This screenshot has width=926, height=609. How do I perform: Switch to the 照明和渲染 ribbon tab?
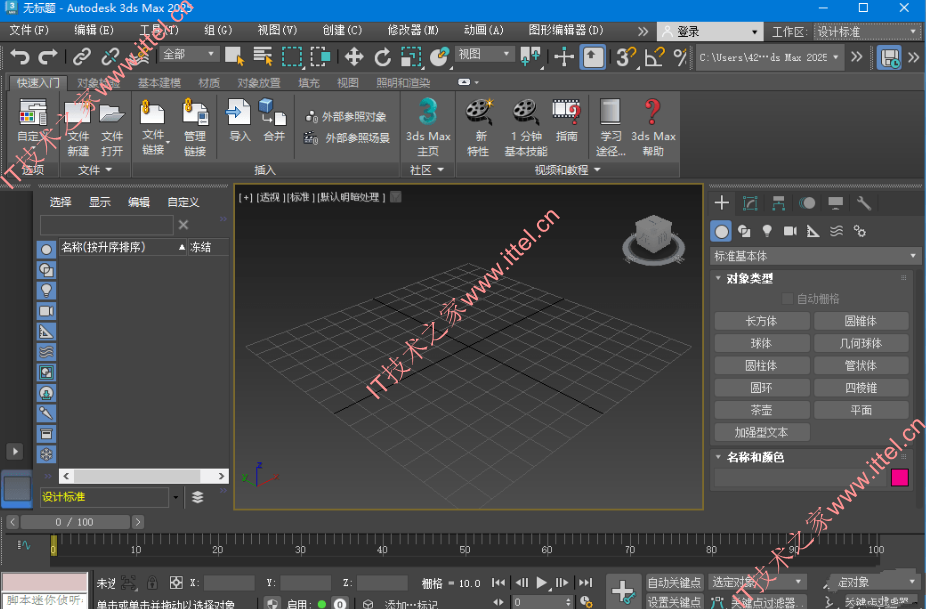403,83
